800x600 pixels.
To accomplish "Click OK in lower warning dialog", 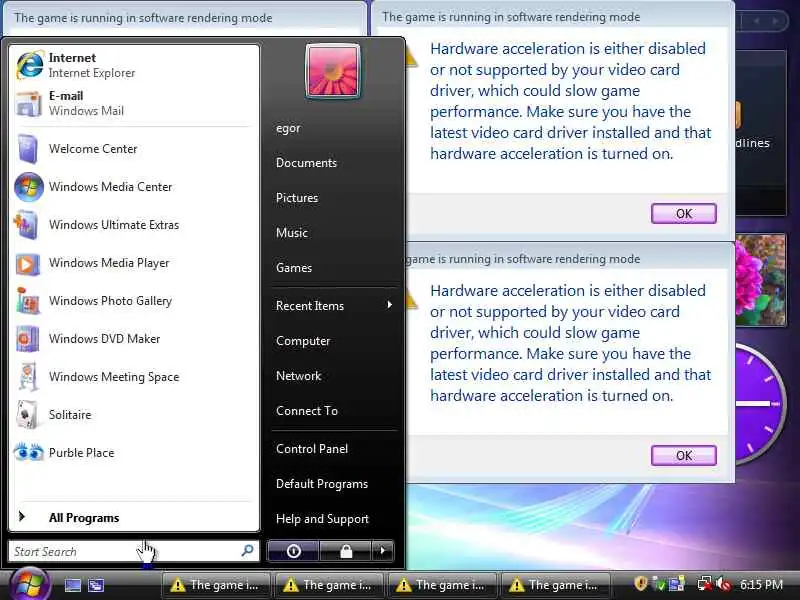I will click(x=684, y=455).
